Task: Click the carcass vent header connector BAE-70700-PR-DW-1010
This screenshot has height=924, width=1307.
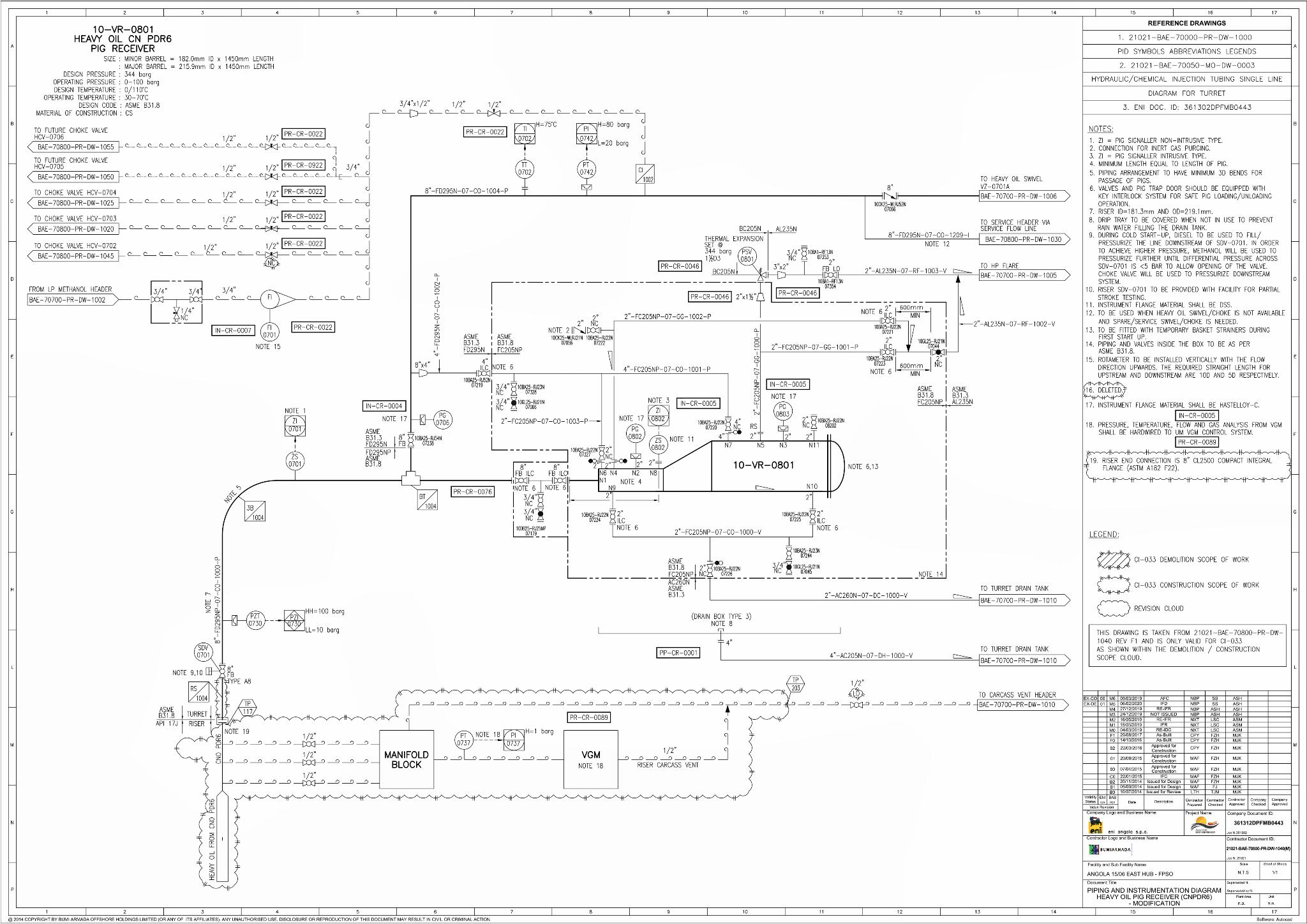Action: coord(1024,704)
